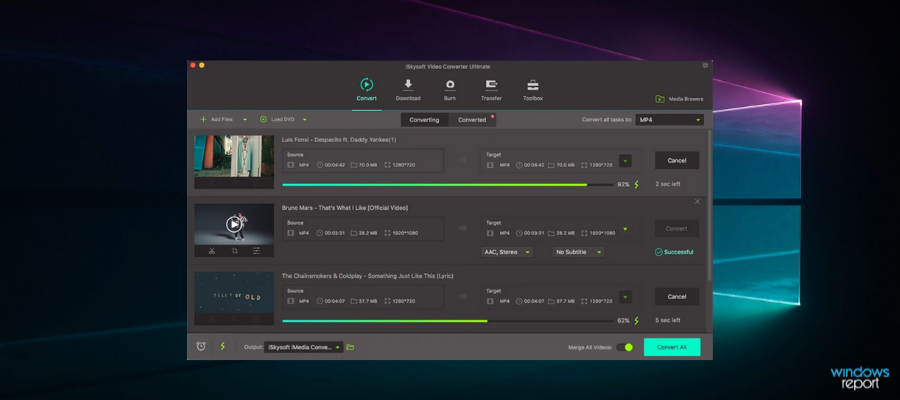Click the Despacito 92% progress bar
Viewport: 900px width, 400px height.
(x=448, y=185)
